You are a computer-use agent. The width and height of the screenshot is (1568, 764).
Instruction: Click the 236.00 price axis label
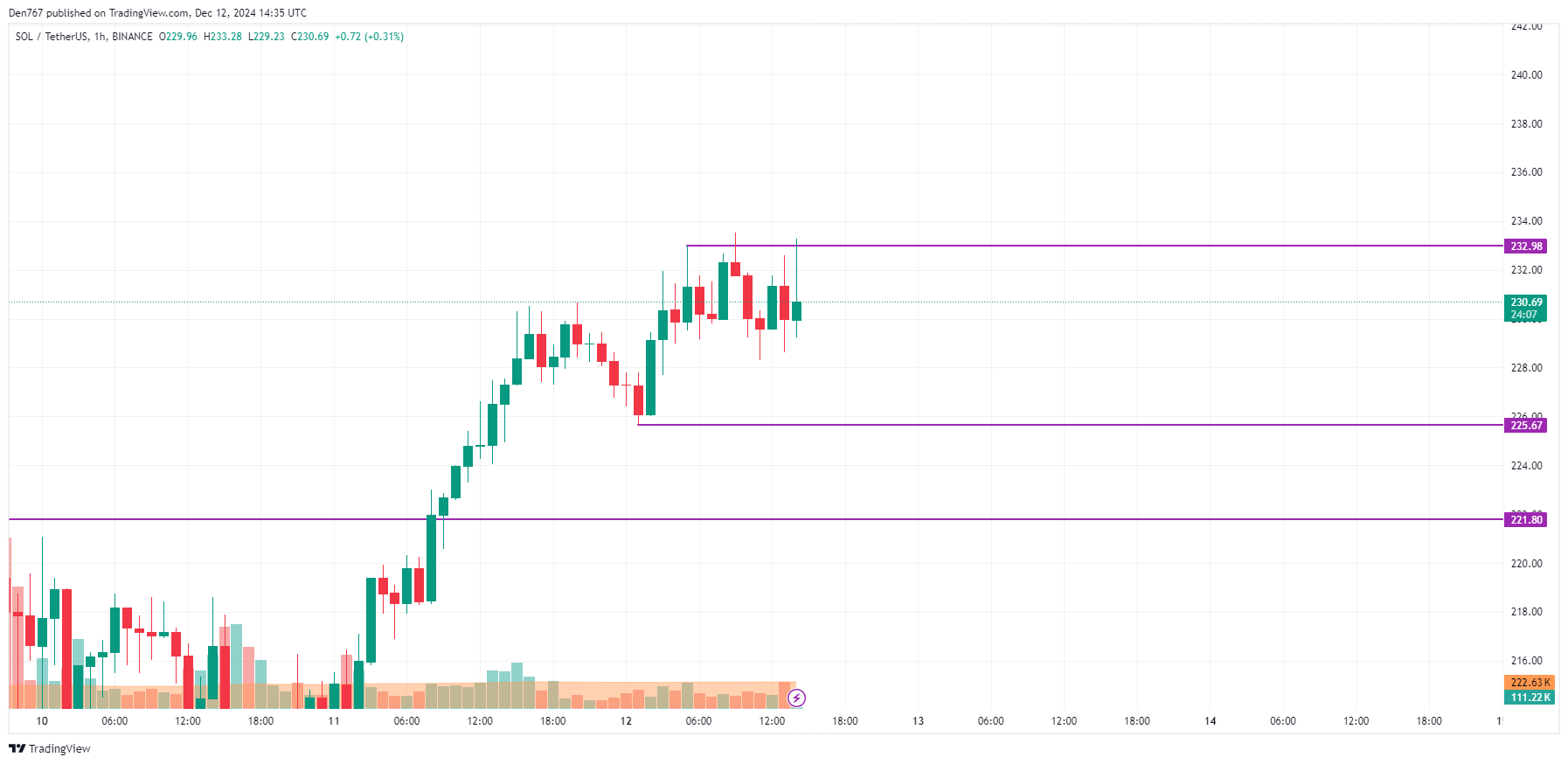1526,172
